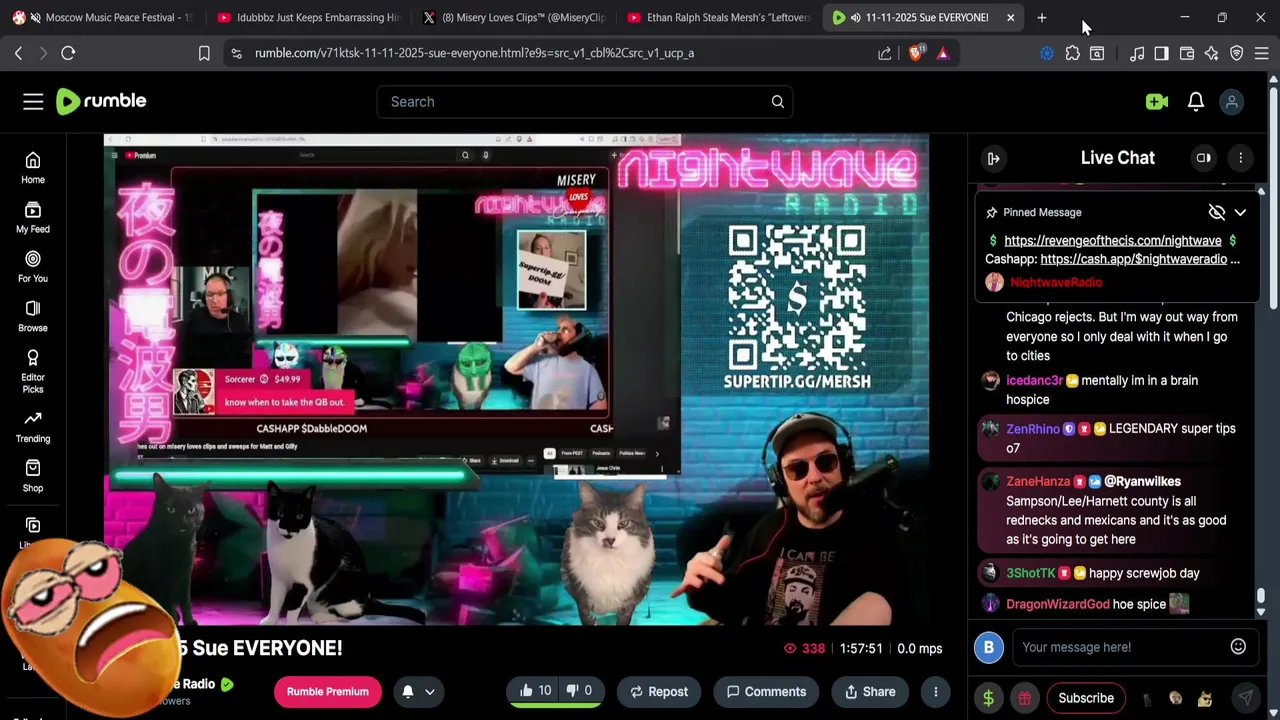Open the Home sidebar item
Viewport: 1280px width, 720px height.
point(33,168)
